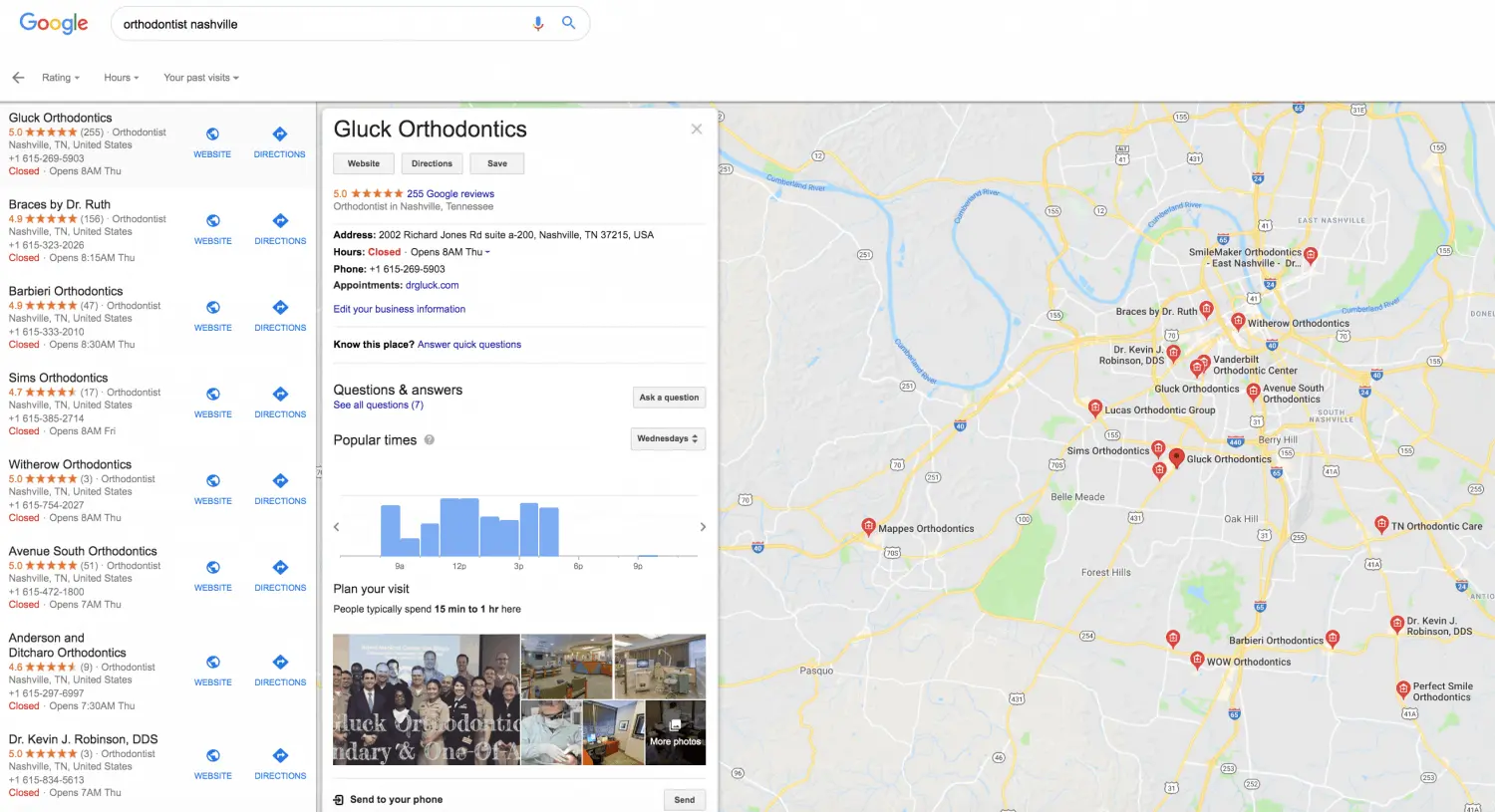Click Send button for send to phone

[x=685, y=800]
